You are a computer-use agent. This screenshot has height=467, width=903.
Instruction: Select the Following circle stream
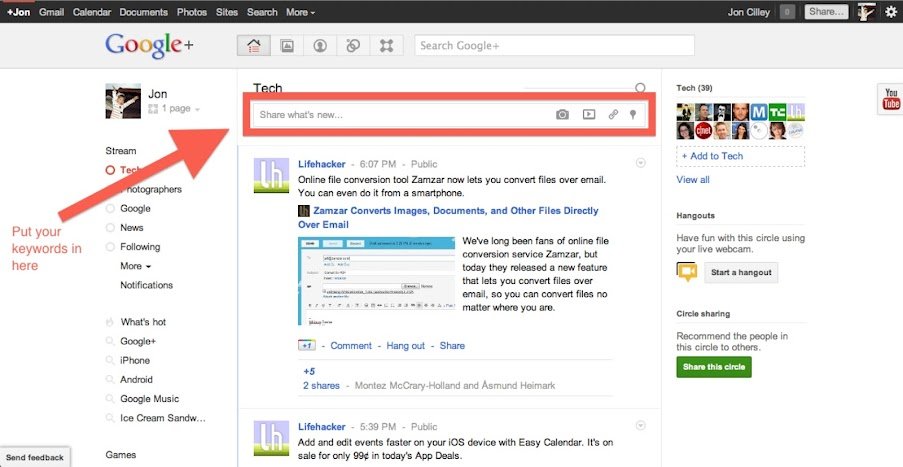140,246
